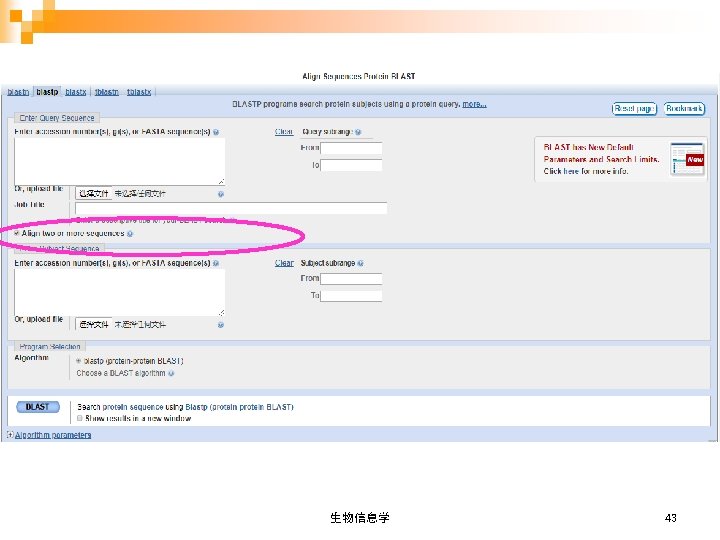Open the New Default Parameters info thumbnail
Viewport: 720px width, 540px height.
point(687,159)
